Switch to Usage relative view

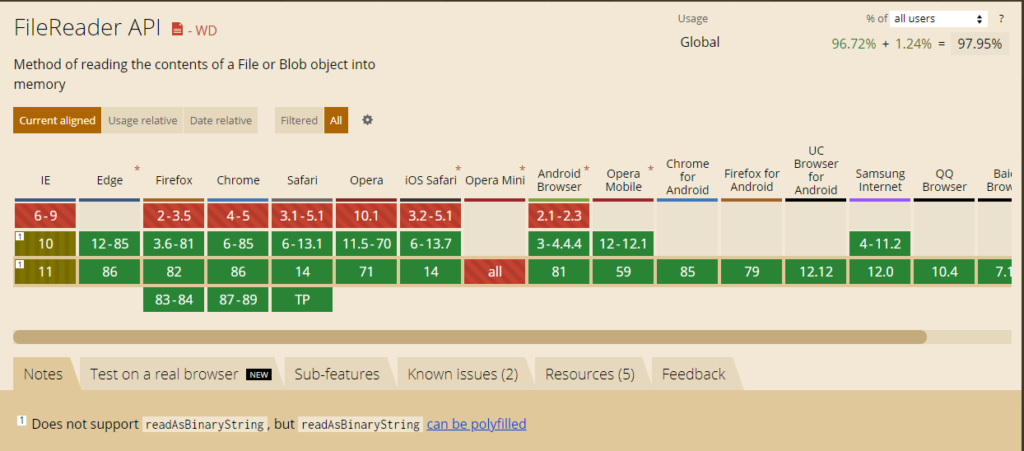coord(142,121)
